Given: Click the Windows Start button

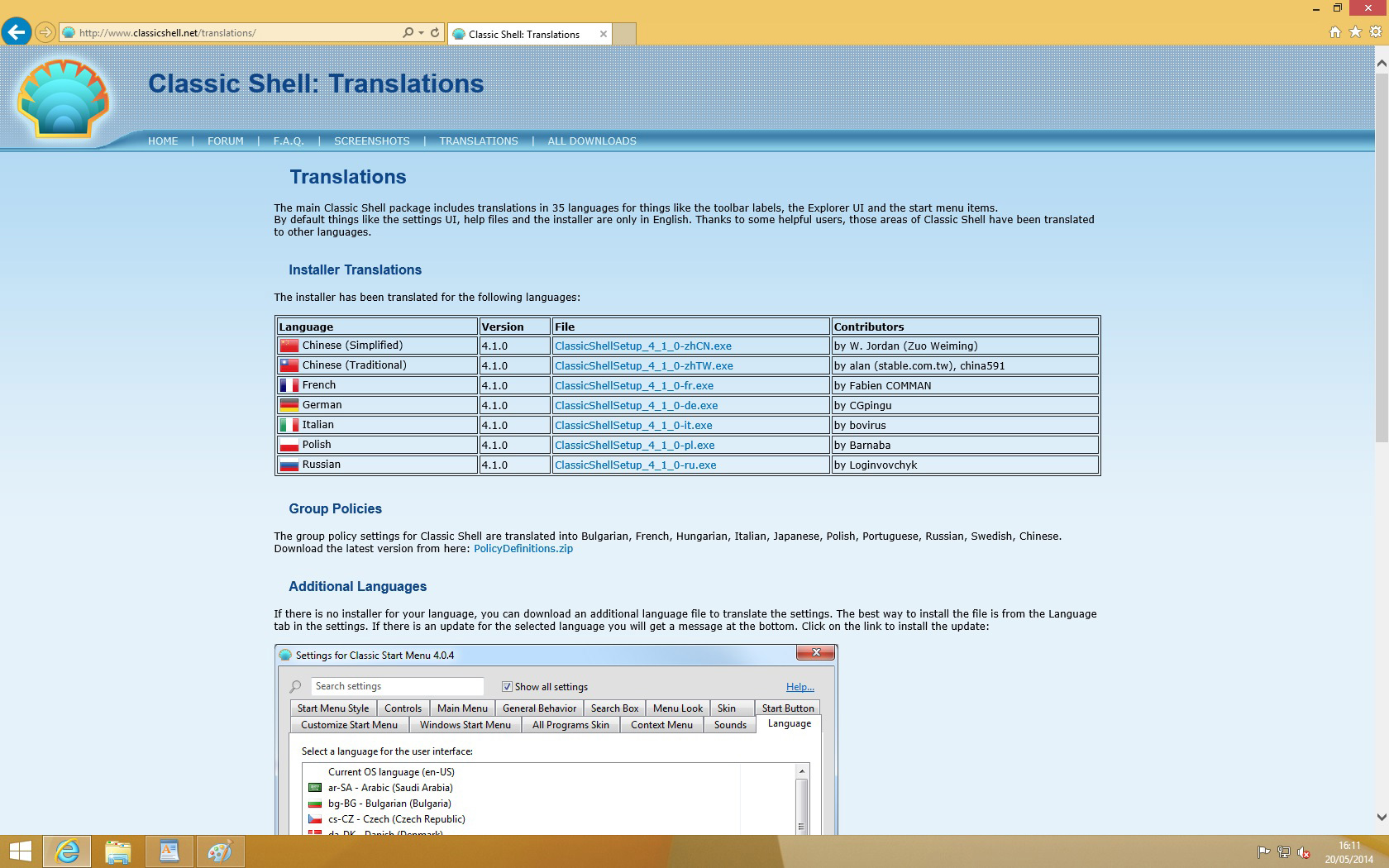Looking at the screenshot, I should [20, 851].
